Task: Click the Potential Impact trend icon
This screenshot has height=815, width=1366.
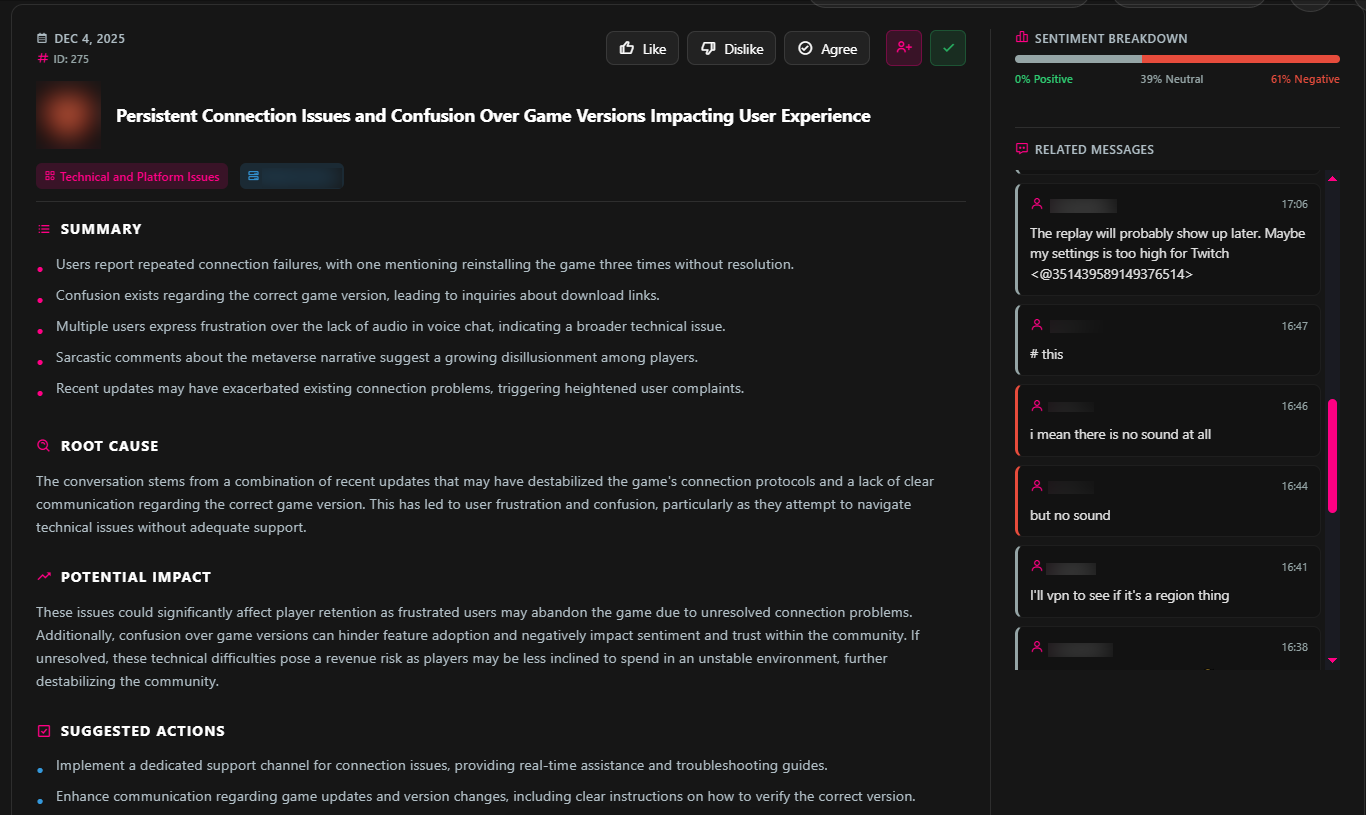Action: click(x=43, y=577)
